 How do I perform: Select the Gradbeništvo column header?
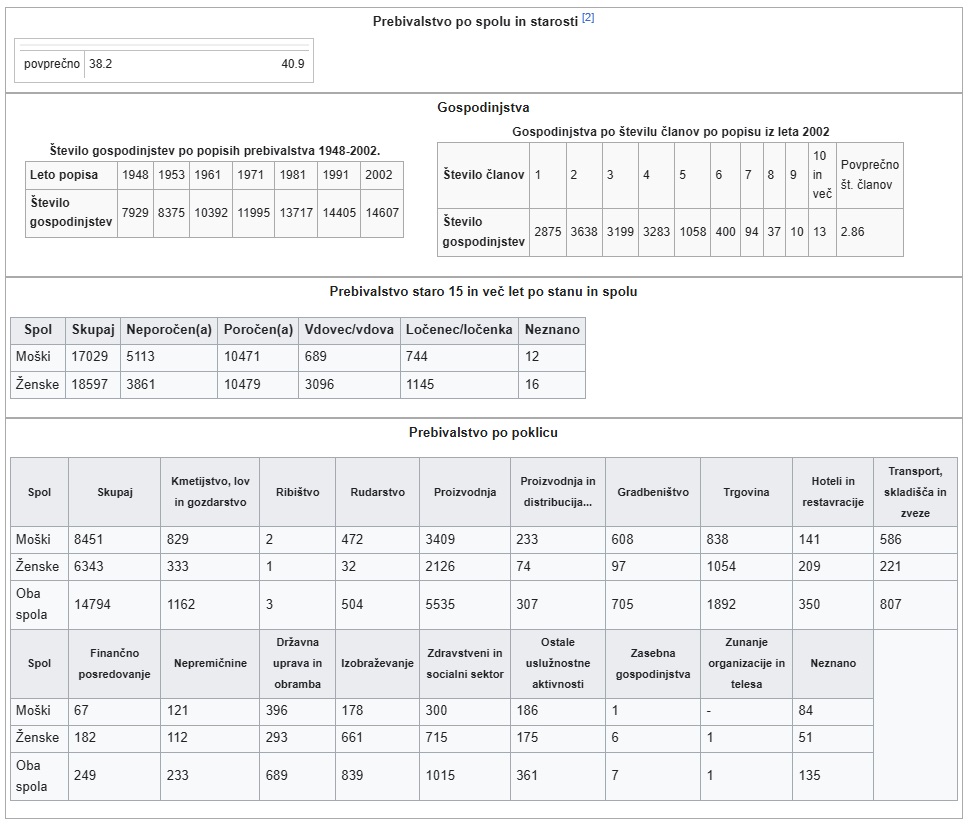pos(651,492)
